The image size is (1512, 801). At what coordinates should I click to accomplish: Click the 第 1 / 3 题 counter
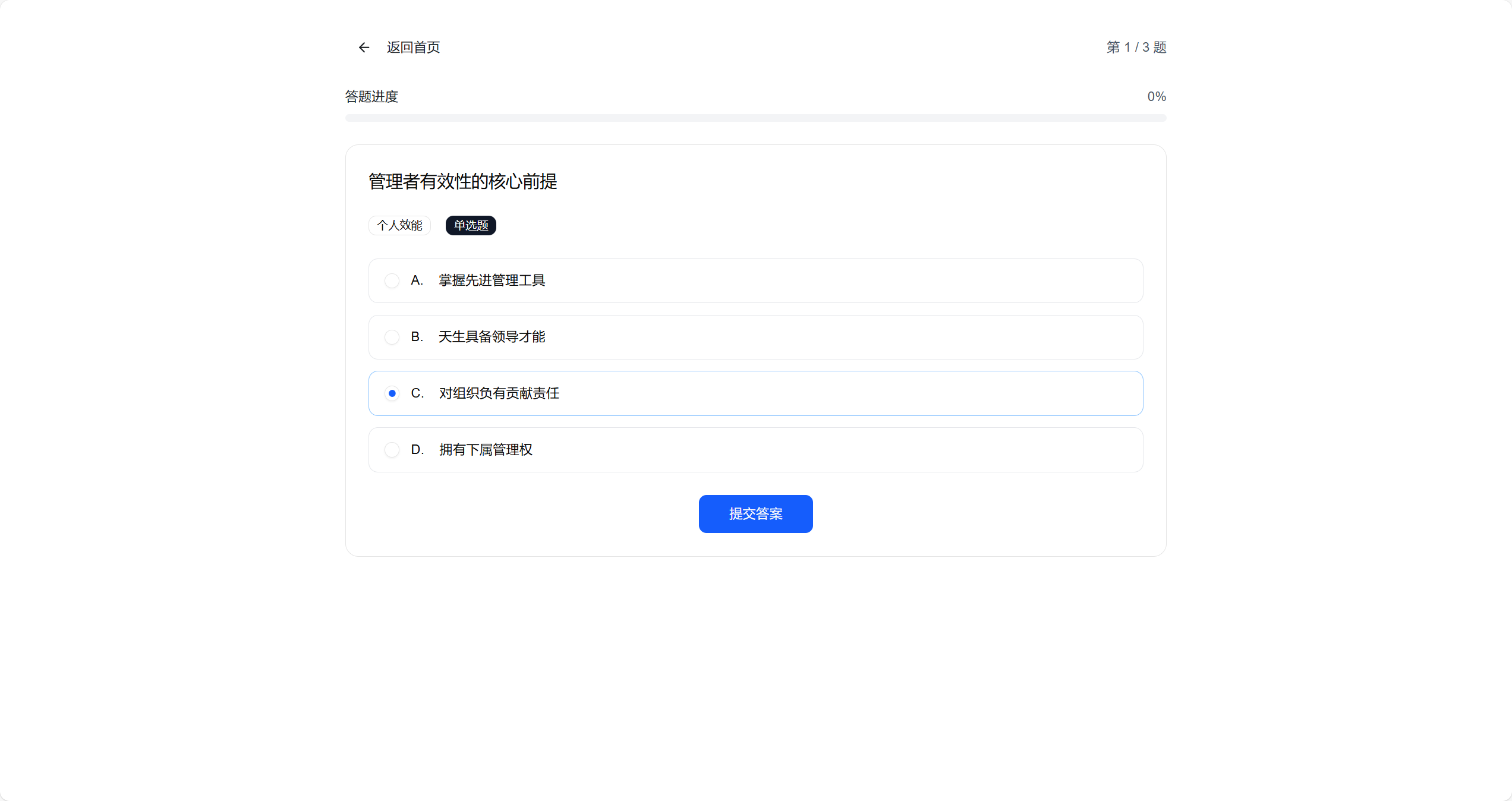coord(1136,48)
